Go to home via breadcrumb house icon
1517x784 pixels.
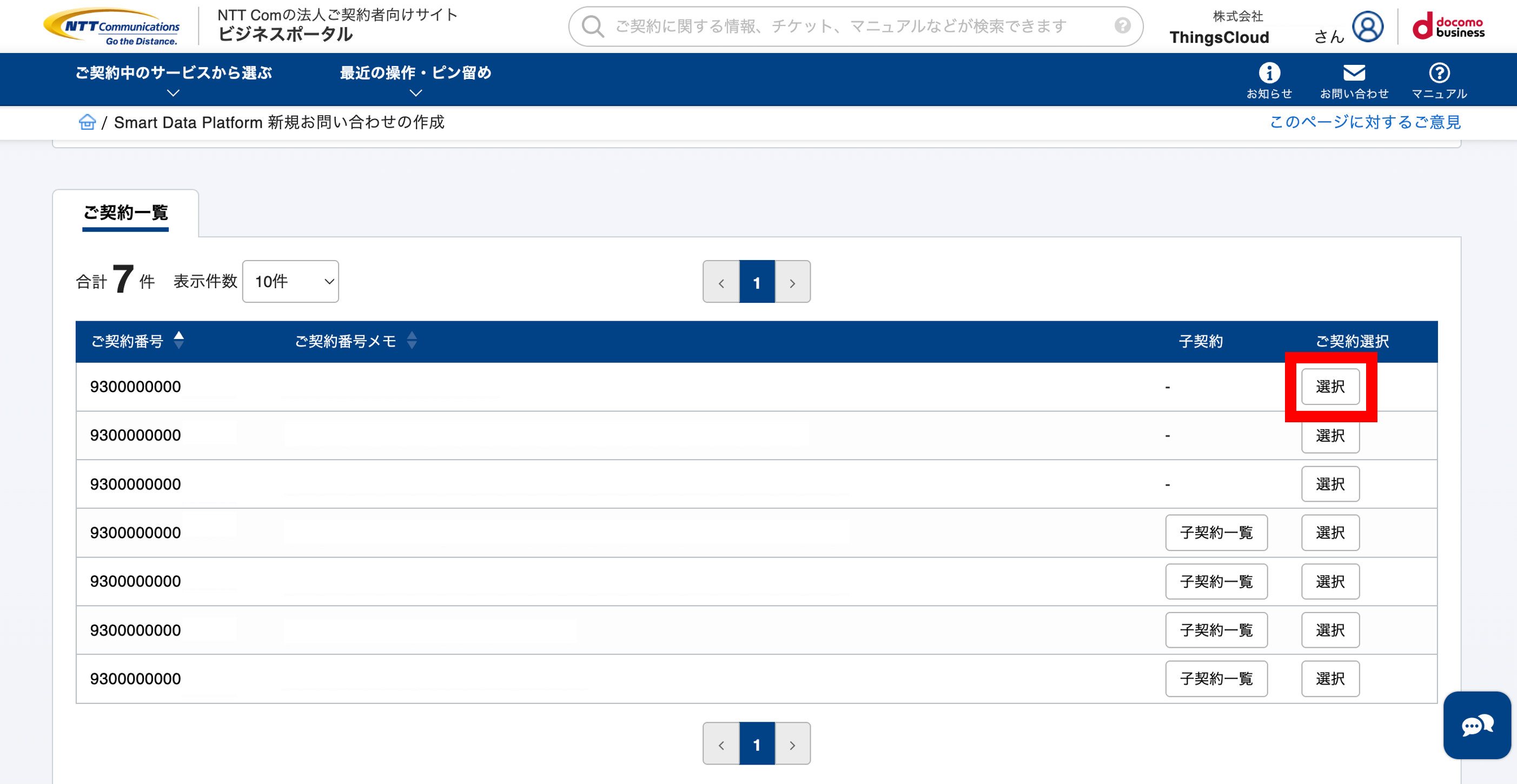pyautogui.click(x=87, y=122)
